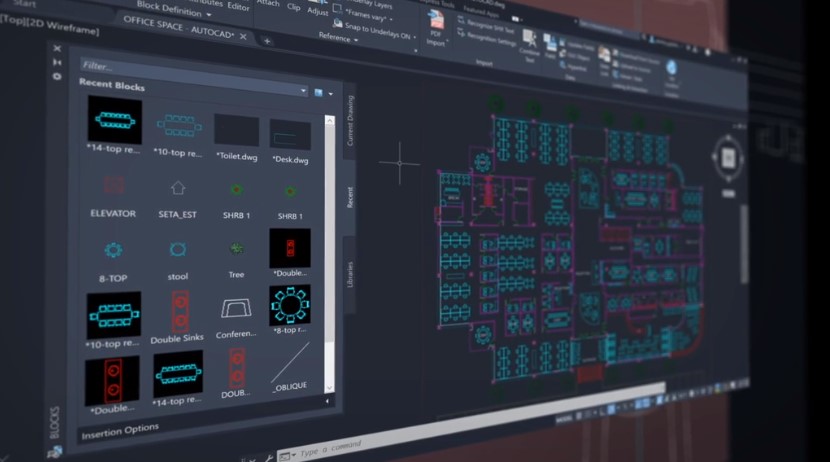Click the Editor button in the ribbon
This screenshot has height=462, width=830.
click(x=238, y=6)
